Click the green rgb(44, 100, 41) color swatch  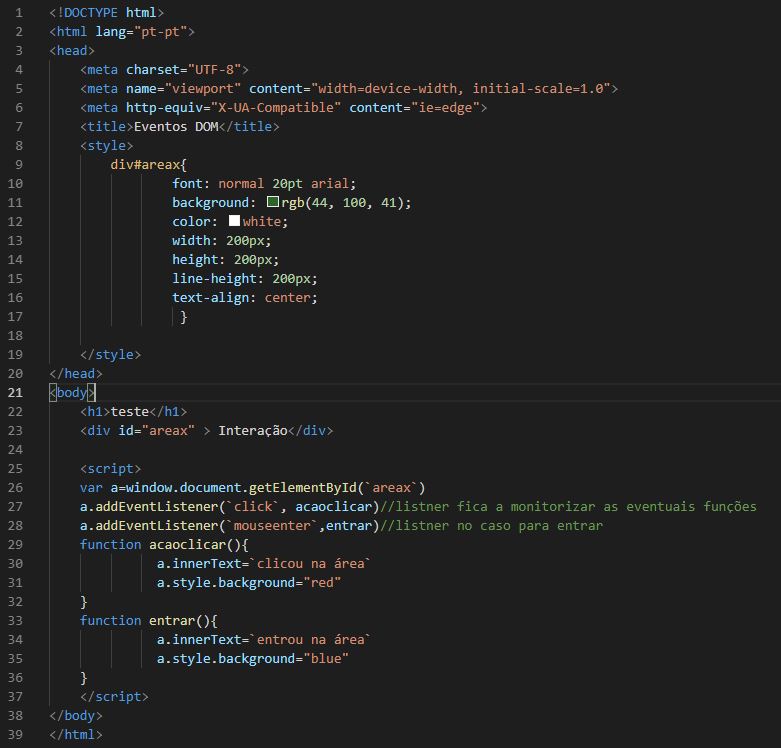272,202
